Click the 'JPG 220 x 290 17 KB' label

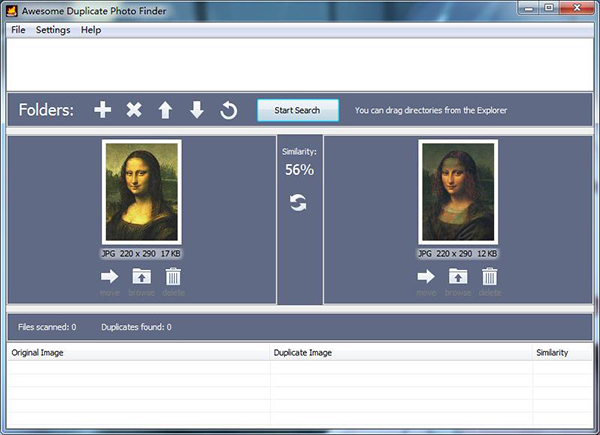tap(141, 253)
